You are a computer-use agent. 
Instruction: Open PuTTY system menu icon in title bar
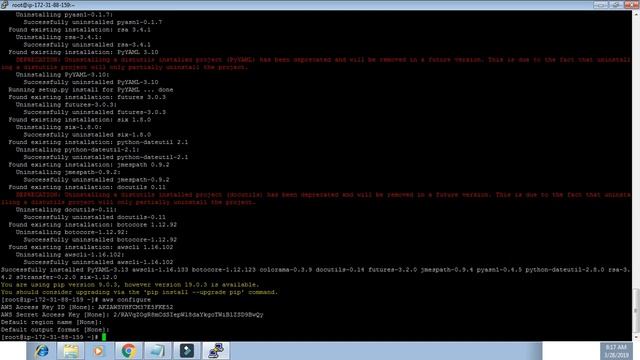pyautogui.click(x=4, y=5)
